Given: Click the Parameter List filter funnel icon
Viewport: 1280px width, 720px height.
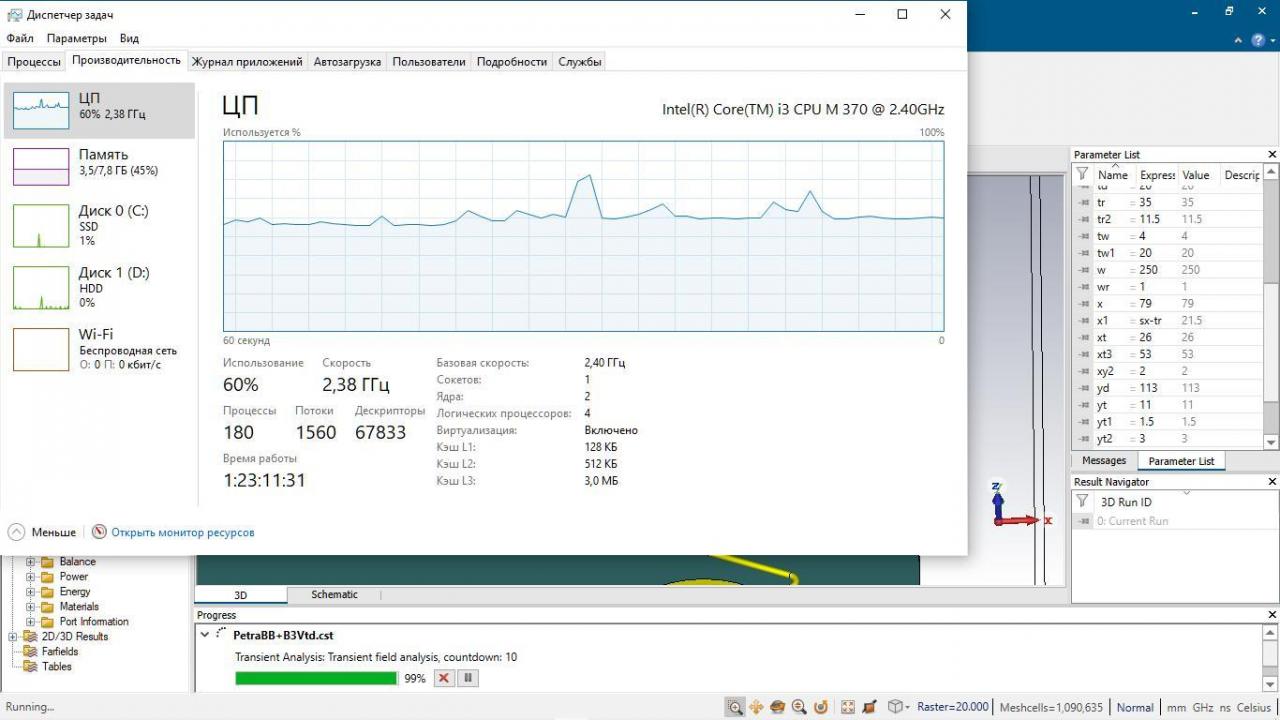Looking at the screenshot, I should click(1082, 174).
